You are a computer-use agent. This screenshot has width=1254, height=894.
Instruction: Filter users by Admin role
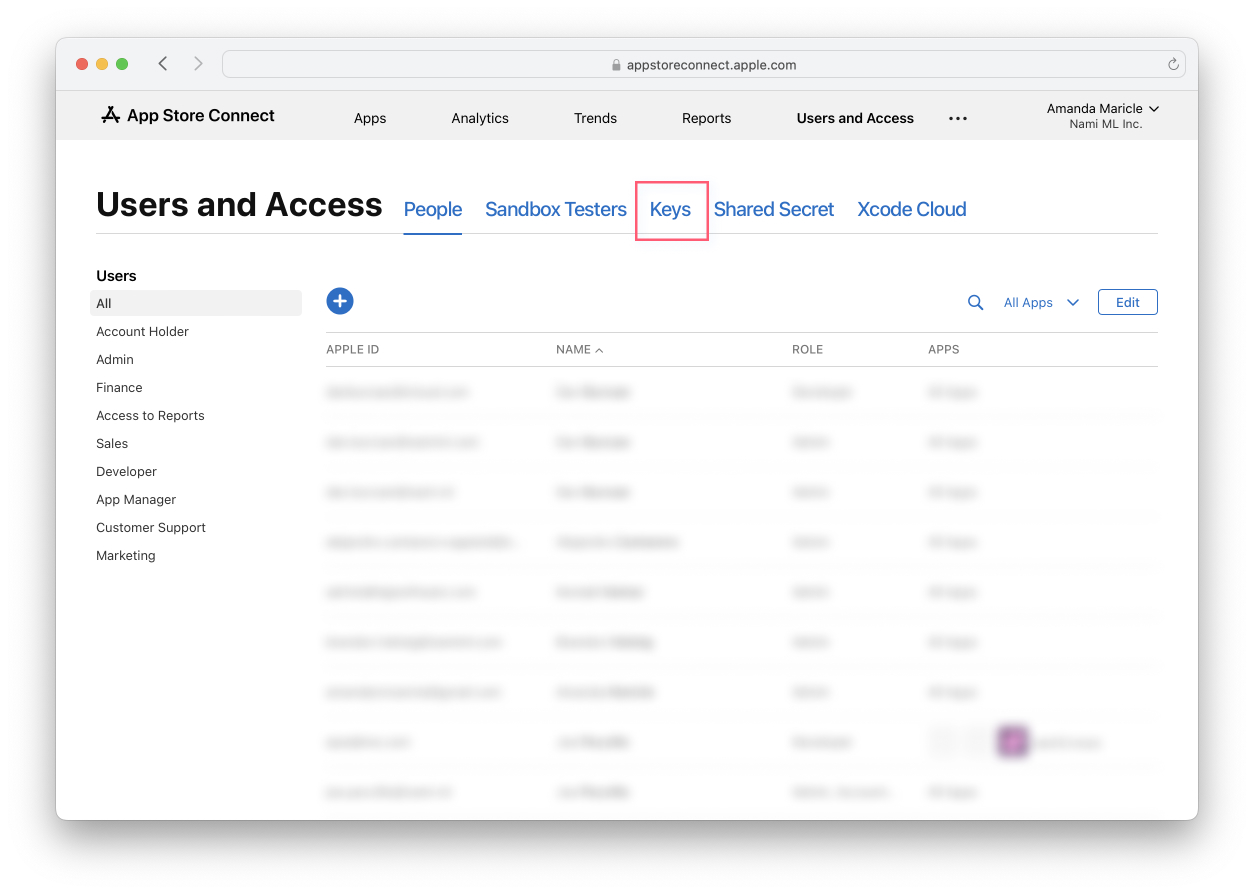[115, 359]
